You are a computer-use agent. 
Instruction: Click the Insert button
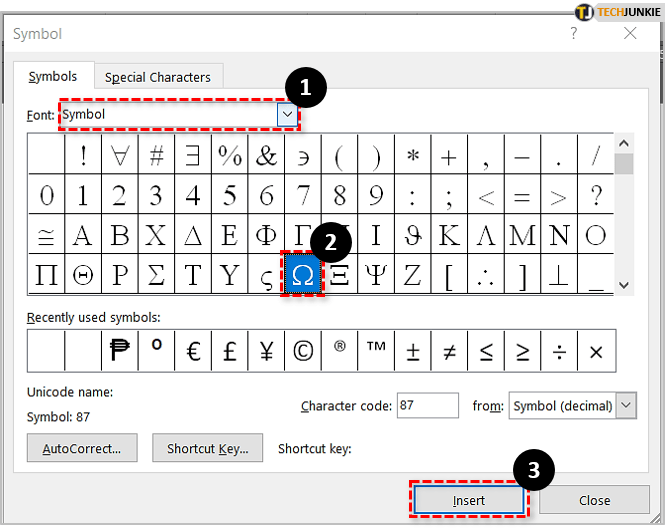467,500
